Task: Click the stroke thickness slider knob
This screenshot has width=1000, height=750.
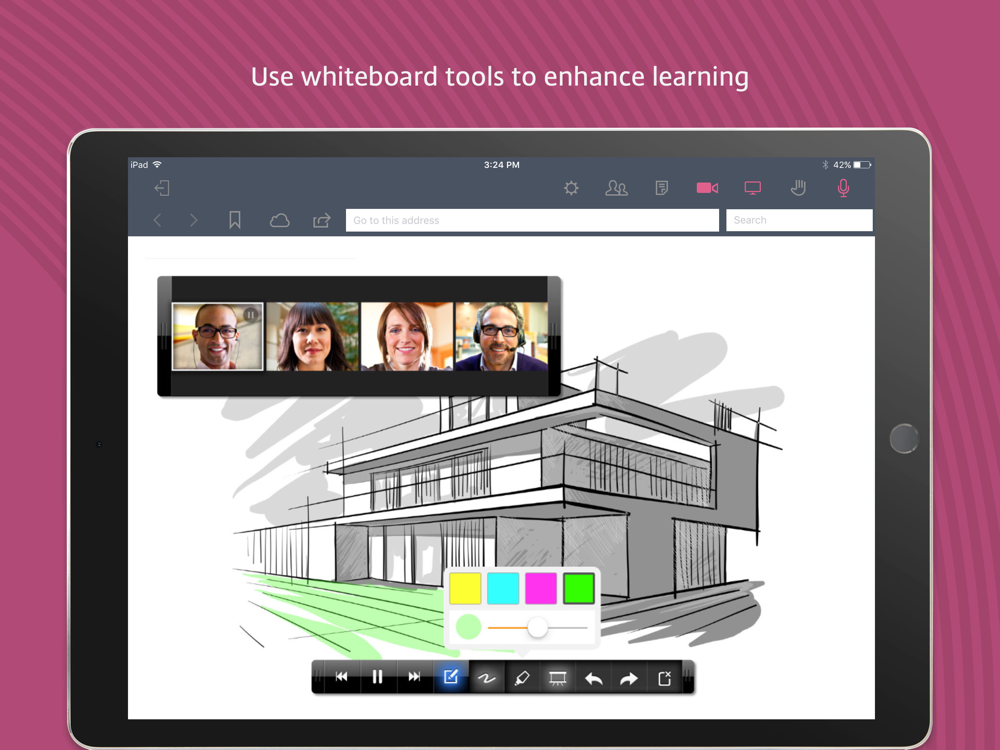Action: pyautogui.click(x=538, y=628)
